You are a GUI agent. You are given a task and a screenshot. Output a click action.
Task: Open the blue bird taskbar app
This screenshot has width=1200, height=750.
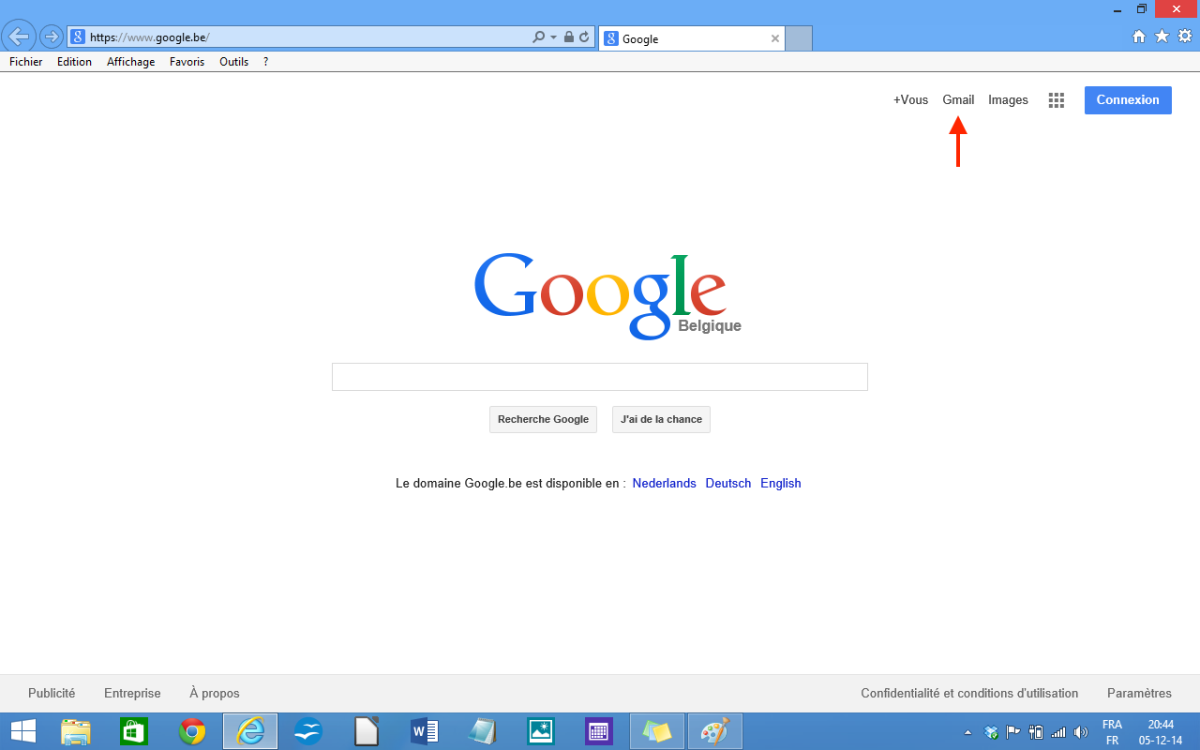click(x=308, y=732)
